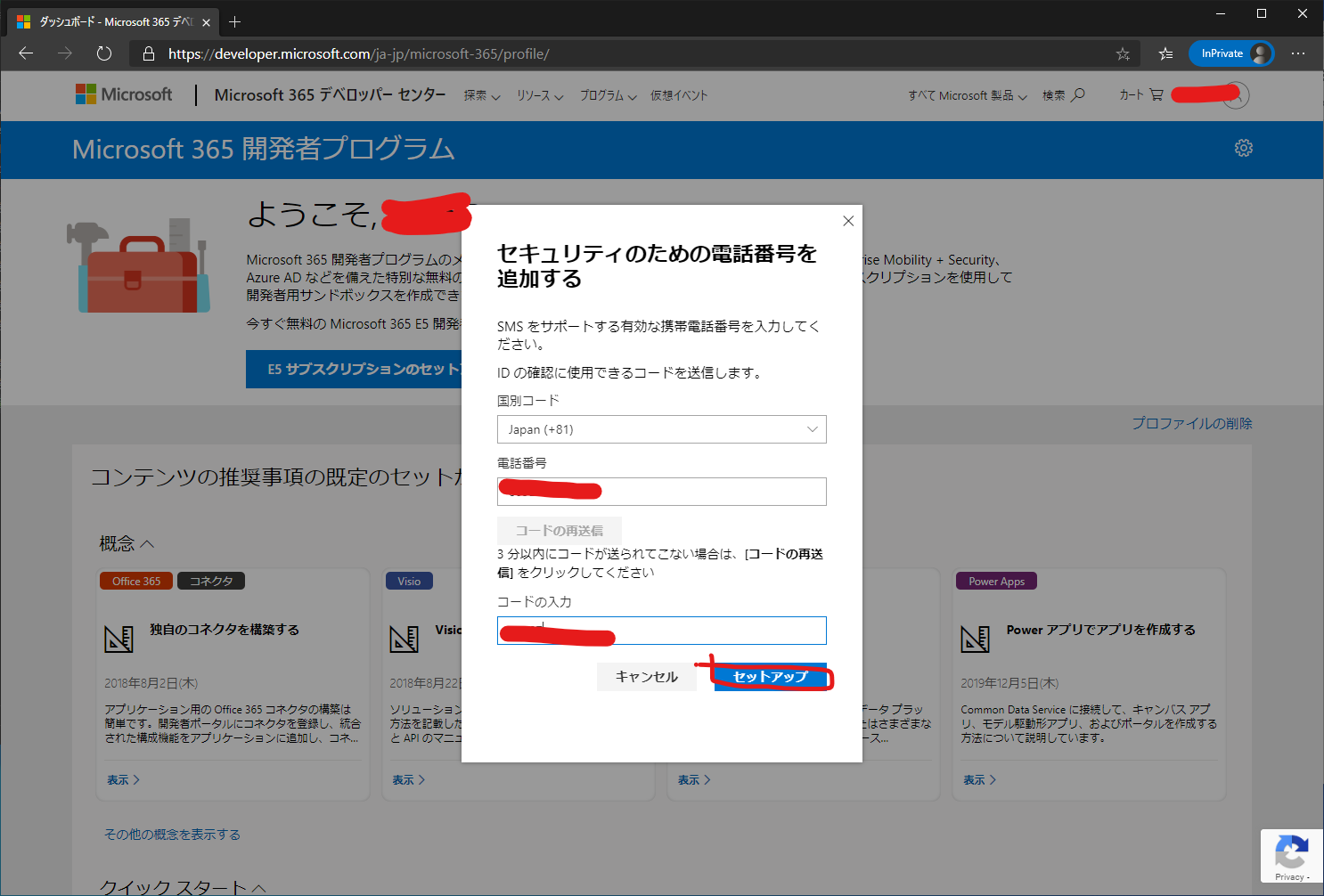Image resolution: width=1324 pixels, height=896 pixels.
Task: Expand the プログラム menu
Action: pyautogui.click(x=609, y=95)
